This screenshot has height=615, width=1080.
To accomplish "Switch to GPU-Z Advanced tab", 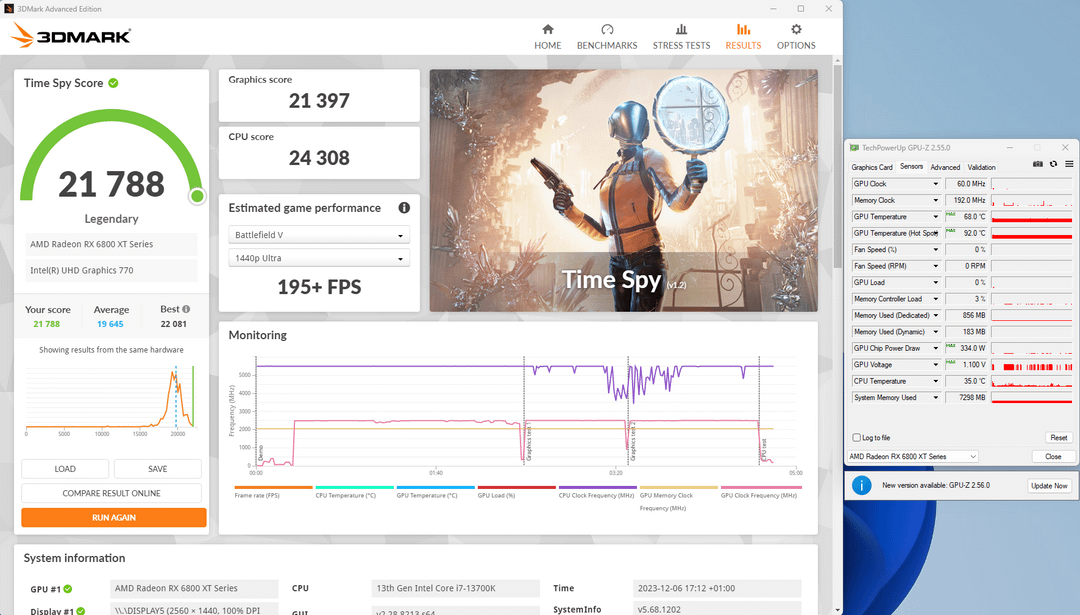I will click(945, 167).
